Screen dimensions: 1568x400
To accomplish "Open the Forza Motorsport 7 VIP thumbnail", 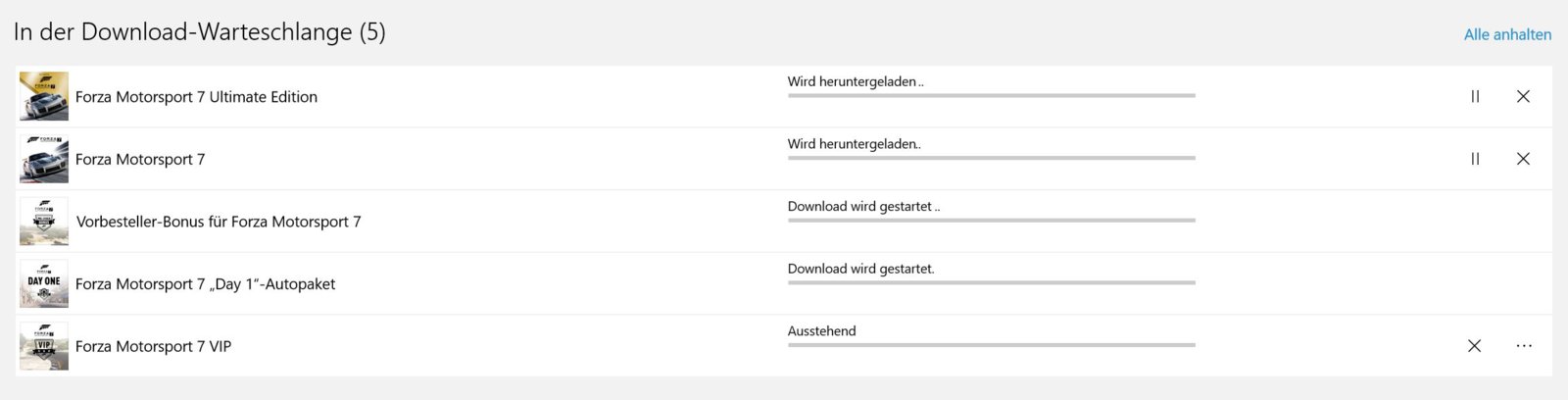I will (x=44, y=345).
